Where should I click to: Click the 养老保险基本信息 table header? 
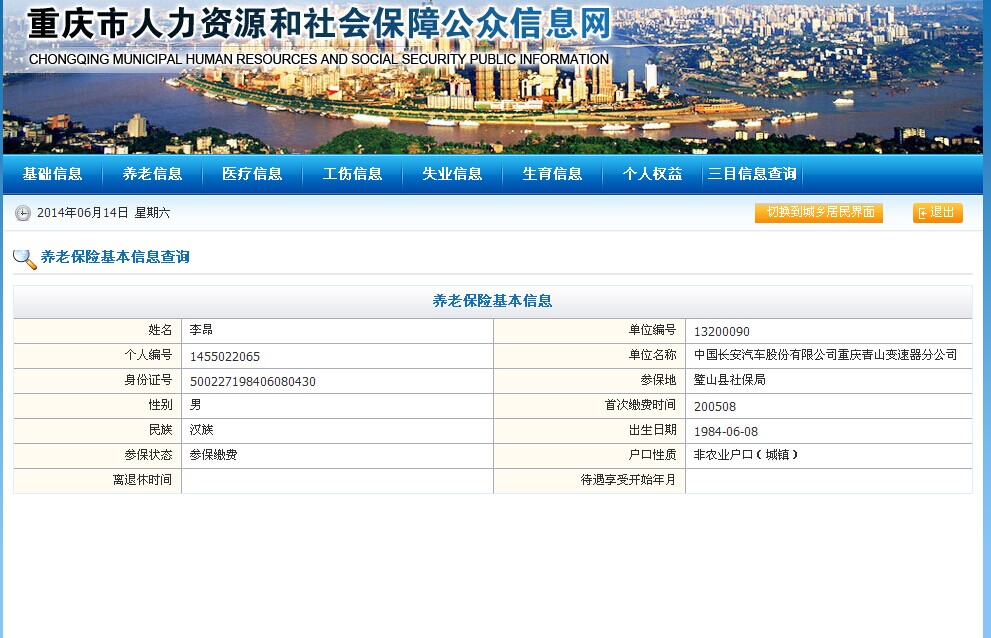(492, 301)
